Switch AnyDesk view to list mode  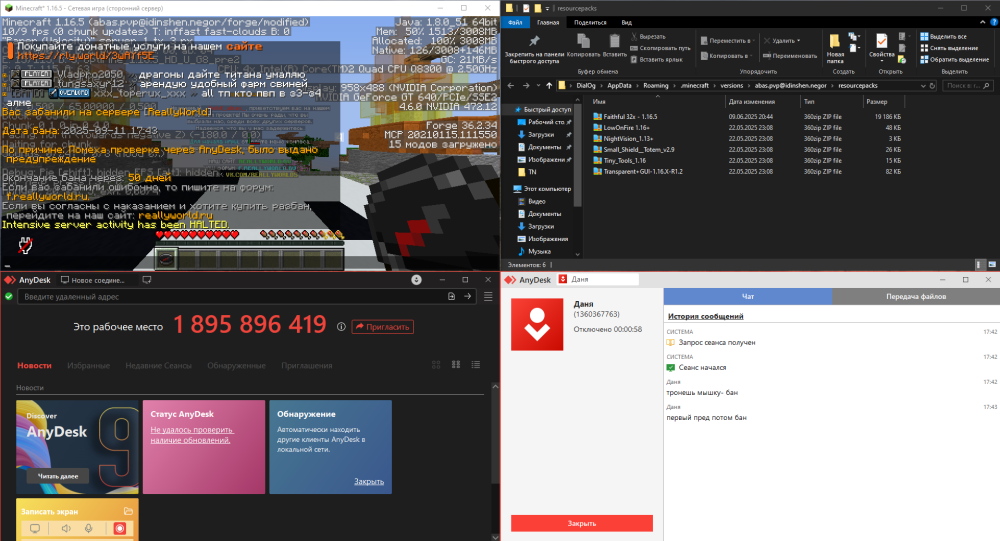coord(476,364)
